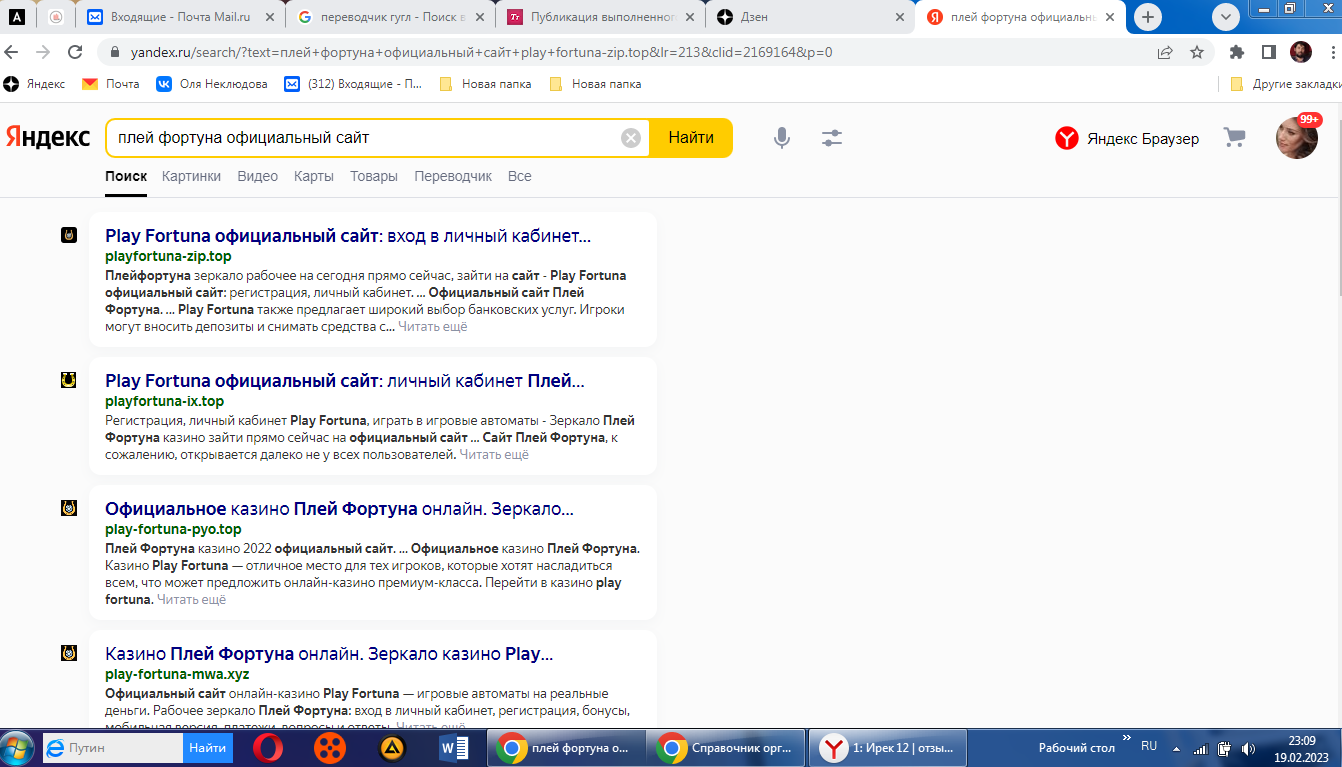Open the Казино Плей Фортуна онлайн result
Screen dimensions: 1342x767
[x=329, y=654]
